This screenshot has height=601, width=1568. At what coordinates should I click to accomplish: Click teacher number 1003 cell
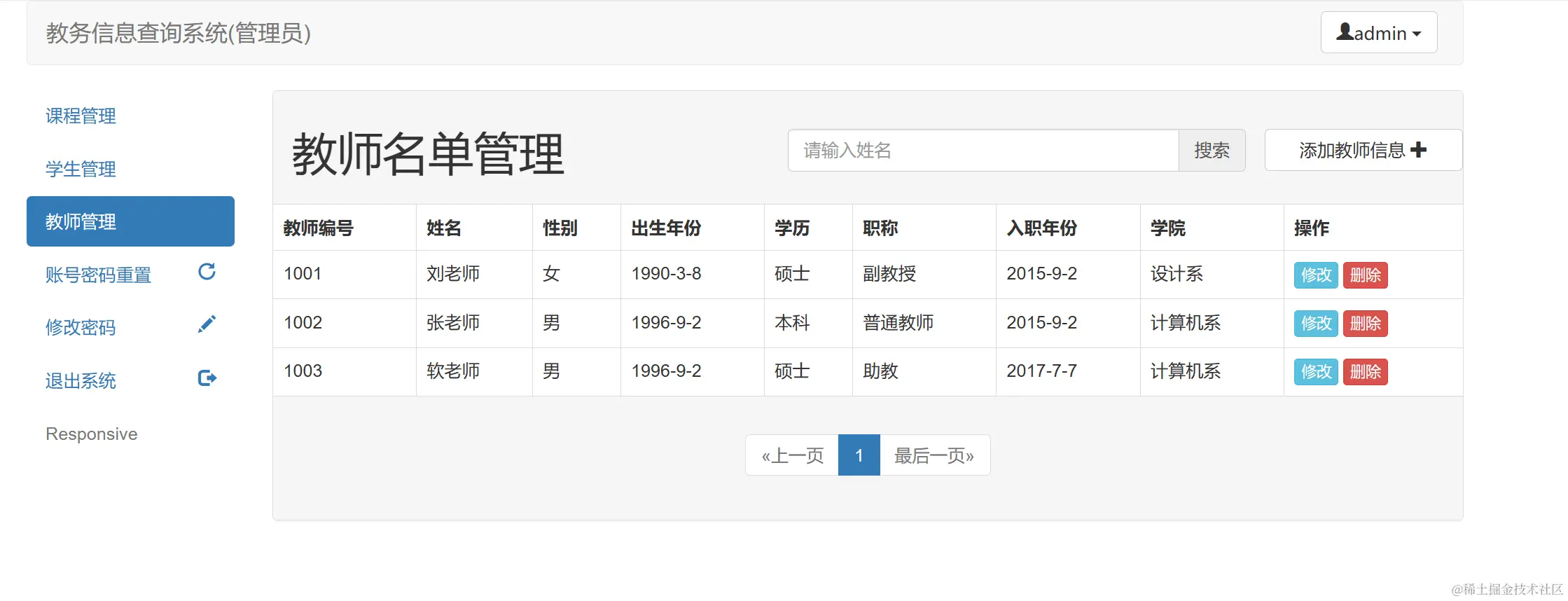[345, 371]
